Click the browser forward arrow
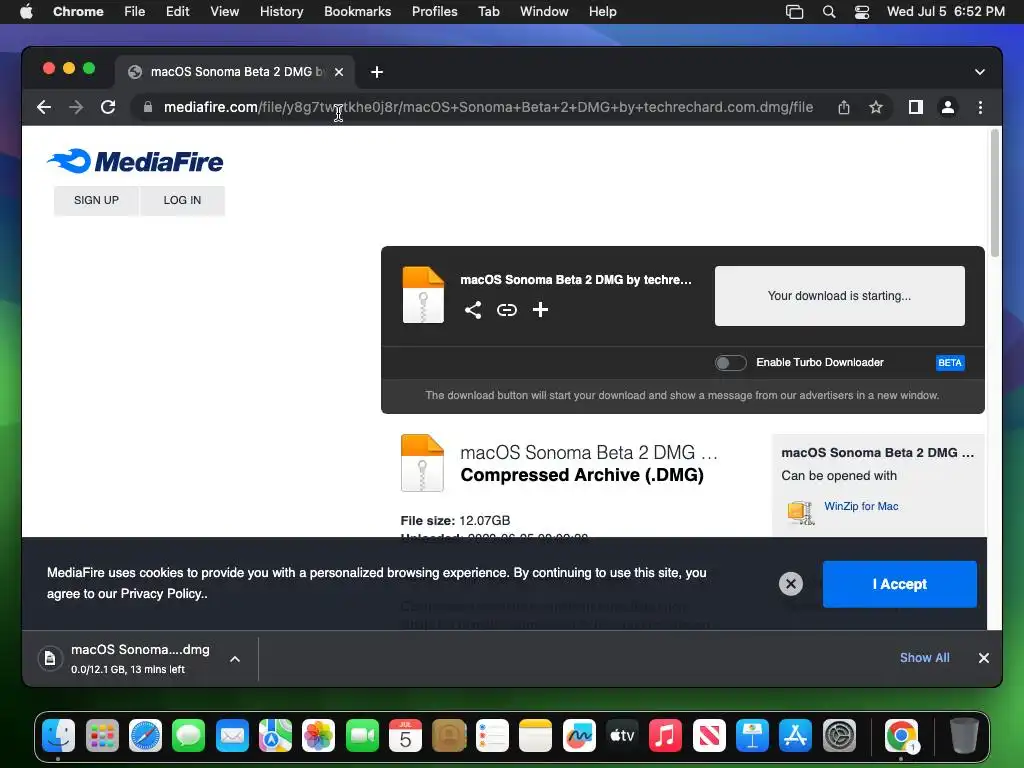The height and width of the screenshot is (768, 1024). [76, 107]
